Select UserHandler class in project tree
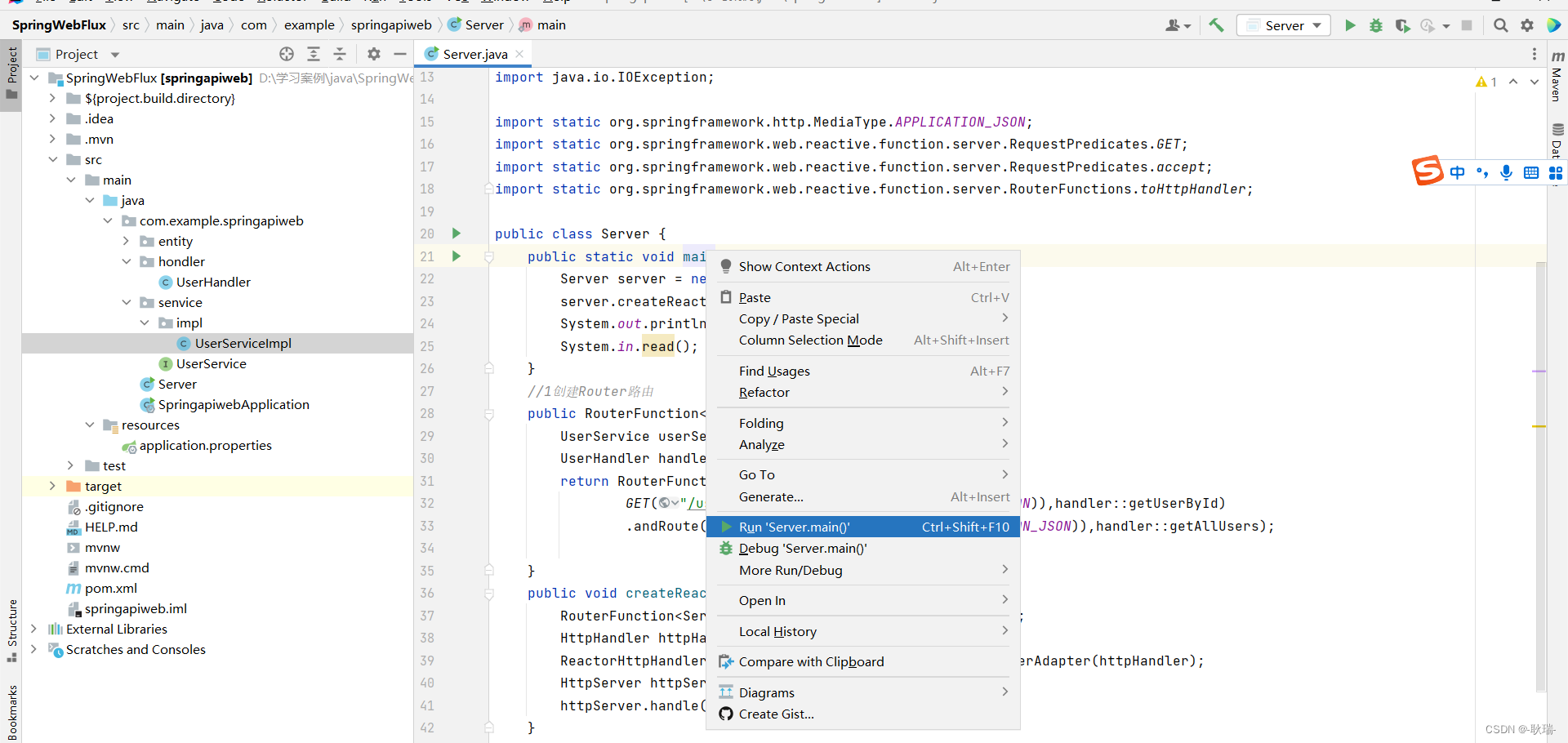 213,282
